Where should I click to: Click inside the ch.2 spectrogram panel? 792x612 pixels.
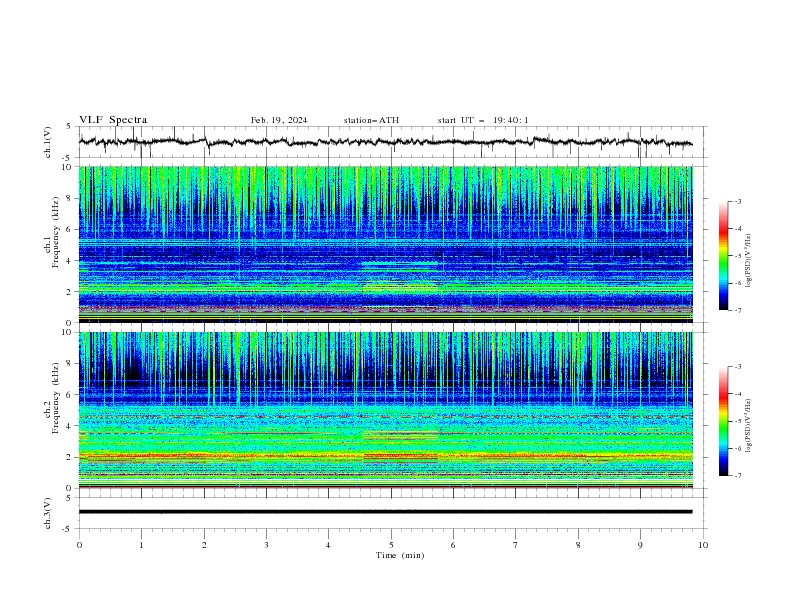click(x=386, y=410)
